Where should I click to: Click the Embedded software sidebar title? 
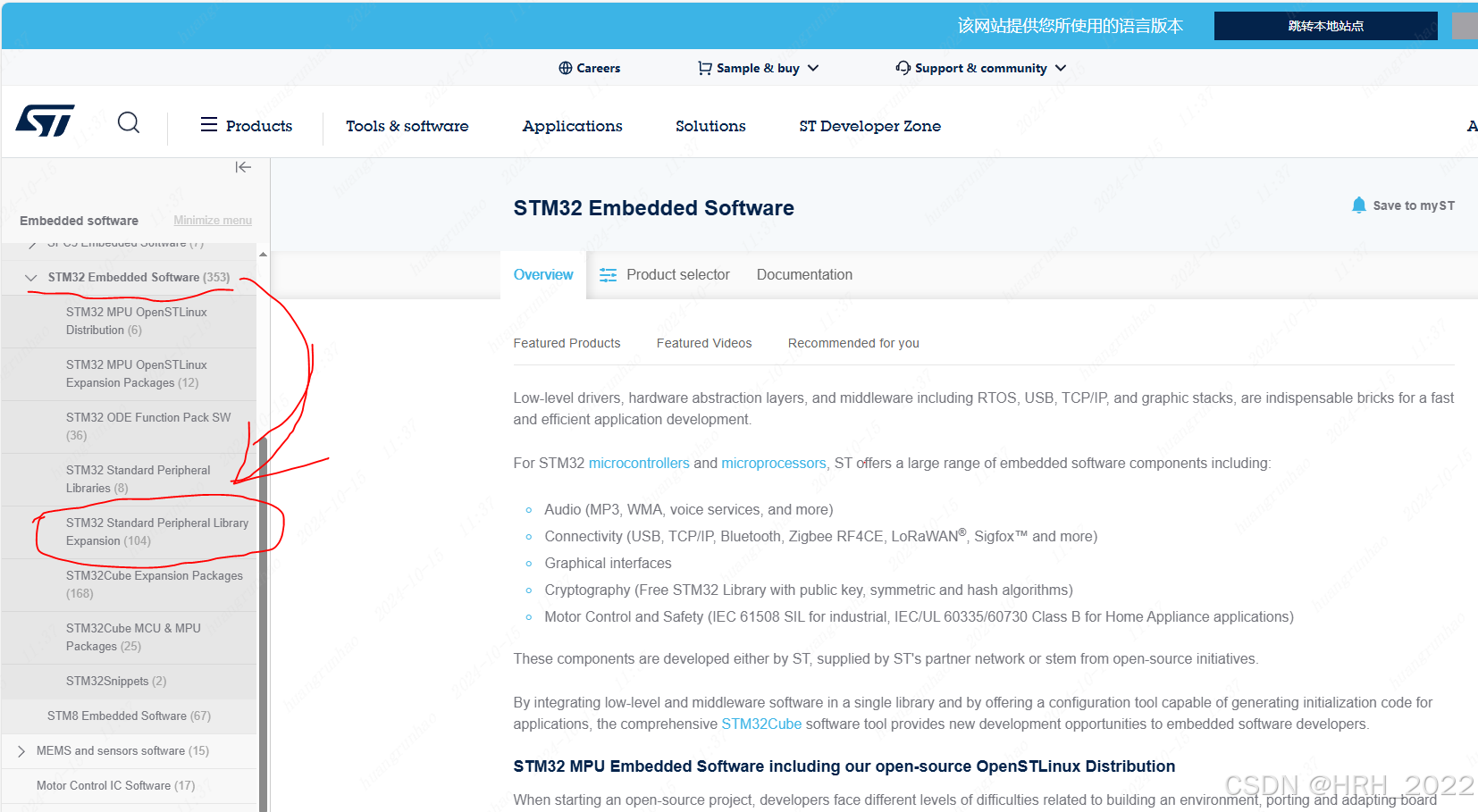(79, 221)
